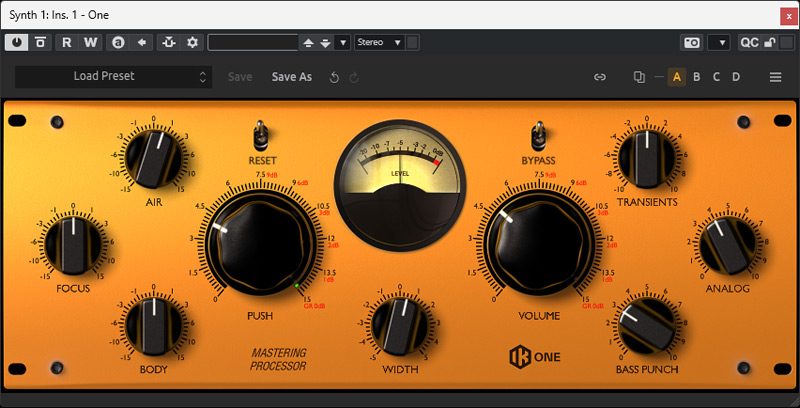Click the camera snapshot icon
This screenshot has height=408, width=800.
click(x=691, y=42)
